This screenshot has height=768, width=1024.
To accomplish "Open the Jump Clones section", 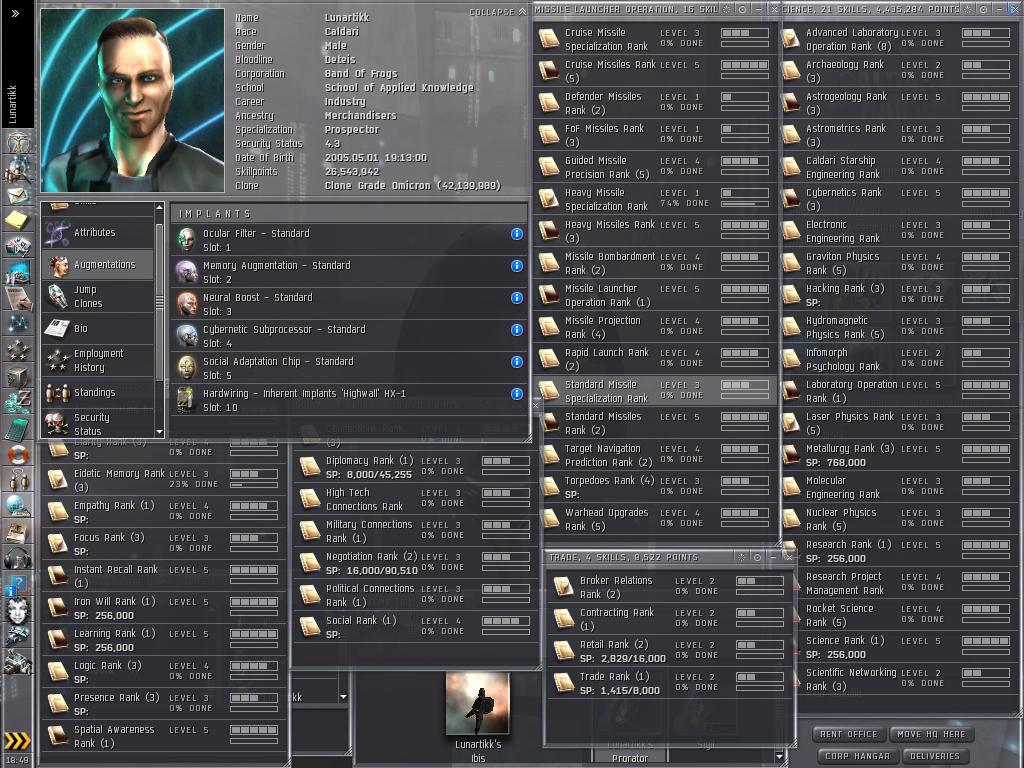I will [x=98, y=296].
